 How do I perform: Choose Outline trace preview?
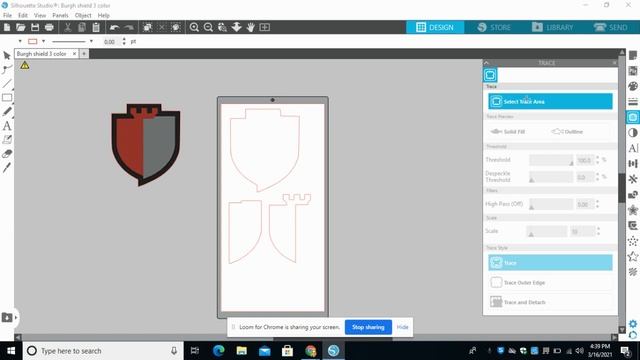(567, 131)
